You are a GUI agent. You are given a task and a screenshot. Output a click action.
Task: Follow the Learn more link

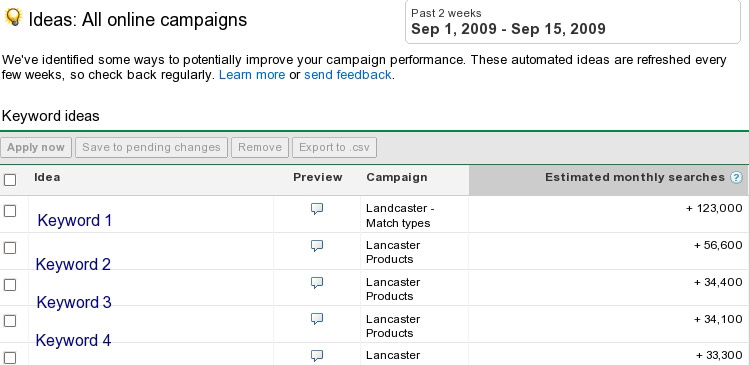(x=252, y=75)
